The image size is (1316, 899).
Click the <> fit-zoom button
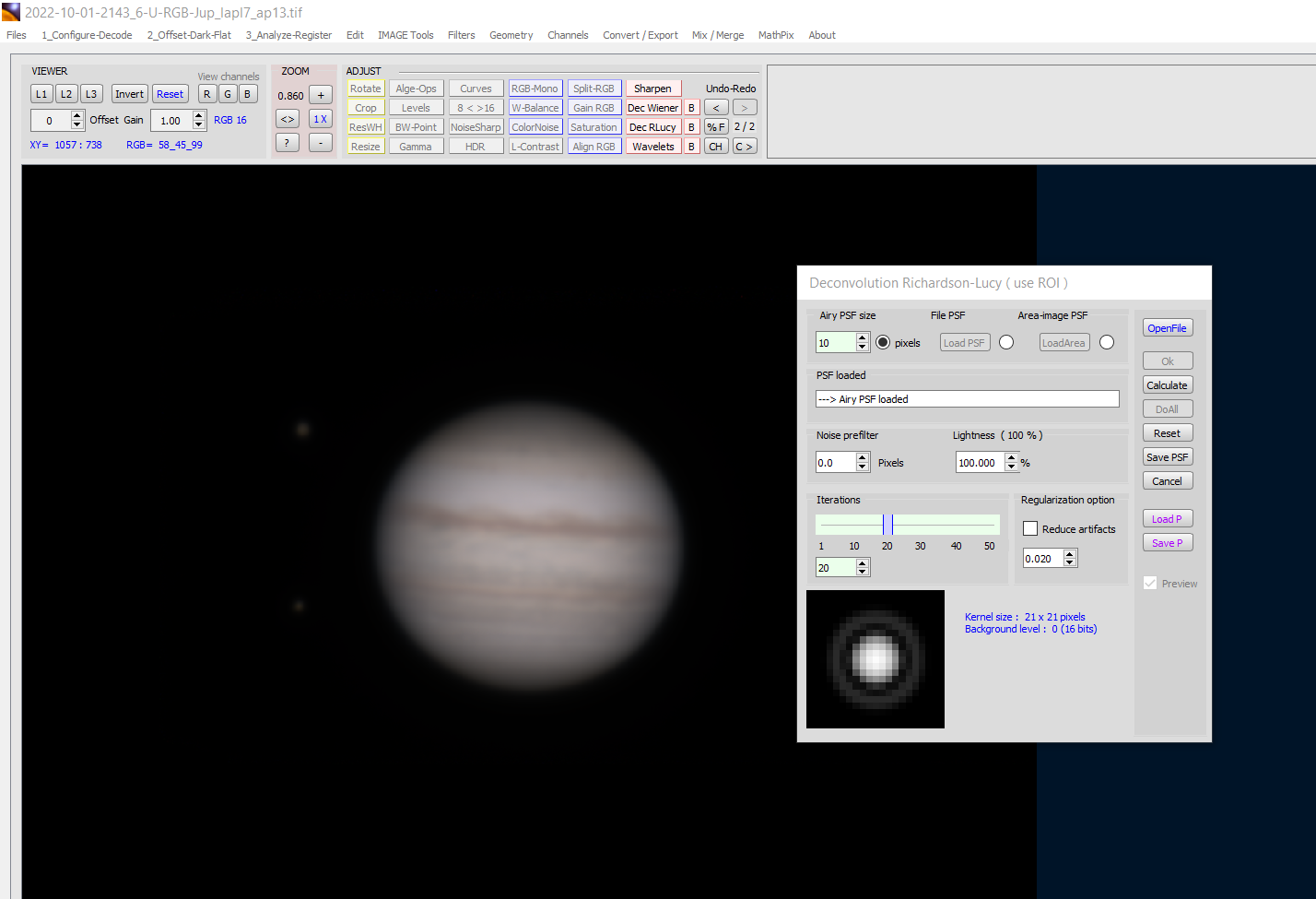(x=288, y=119)
